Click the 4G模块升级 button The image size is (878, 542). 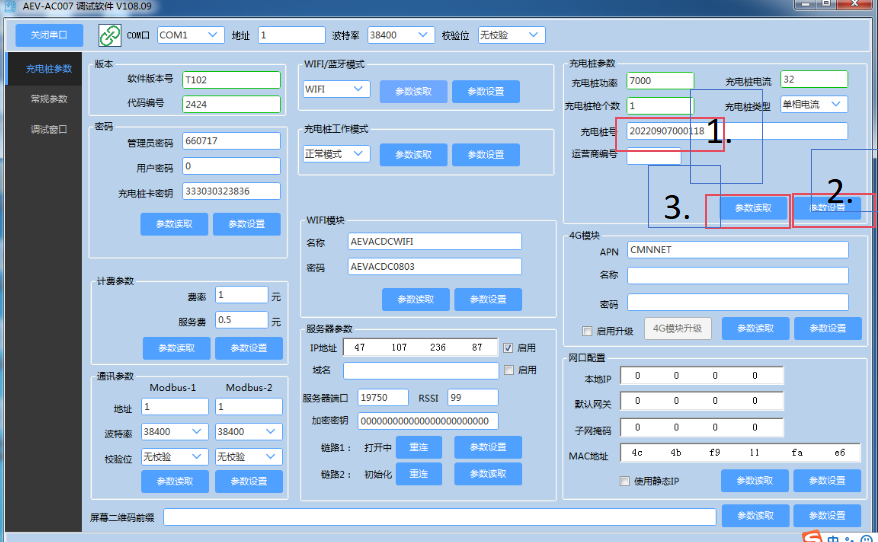(677, 328)
